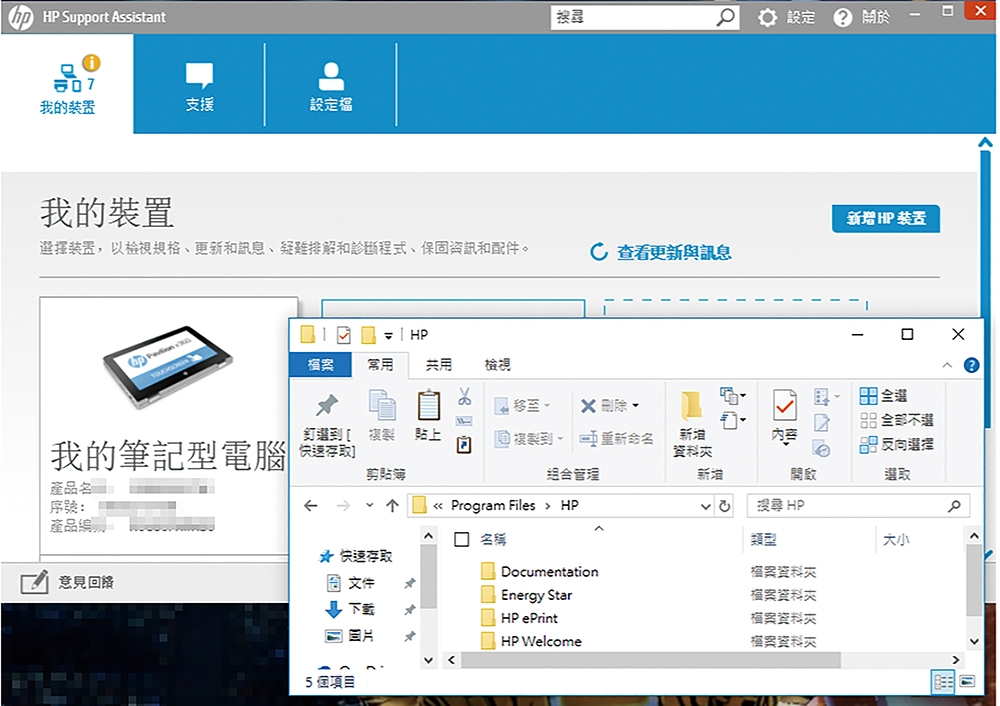Viewport: 1000px width, 706px height.
Task: Collapse the Explorer ribbon with the chevron
Action: click(x=947, y=365)
